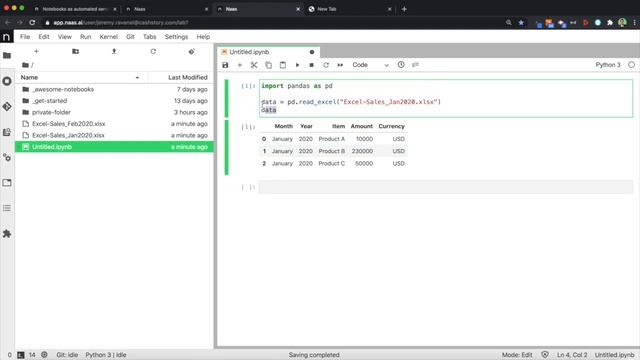Run the selected cell
This screenshot has width=640, height=360.
point(298,65)
